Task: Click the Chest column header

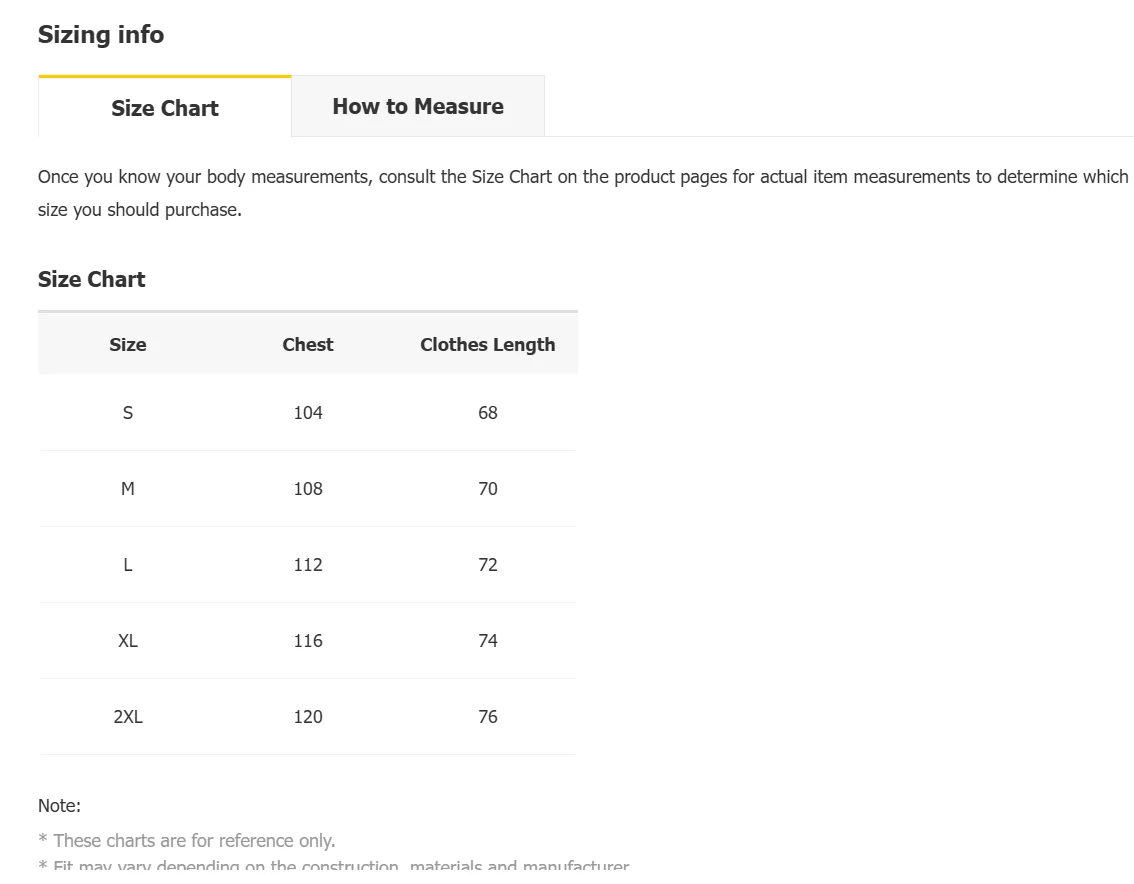Action: tap(308, 345)
